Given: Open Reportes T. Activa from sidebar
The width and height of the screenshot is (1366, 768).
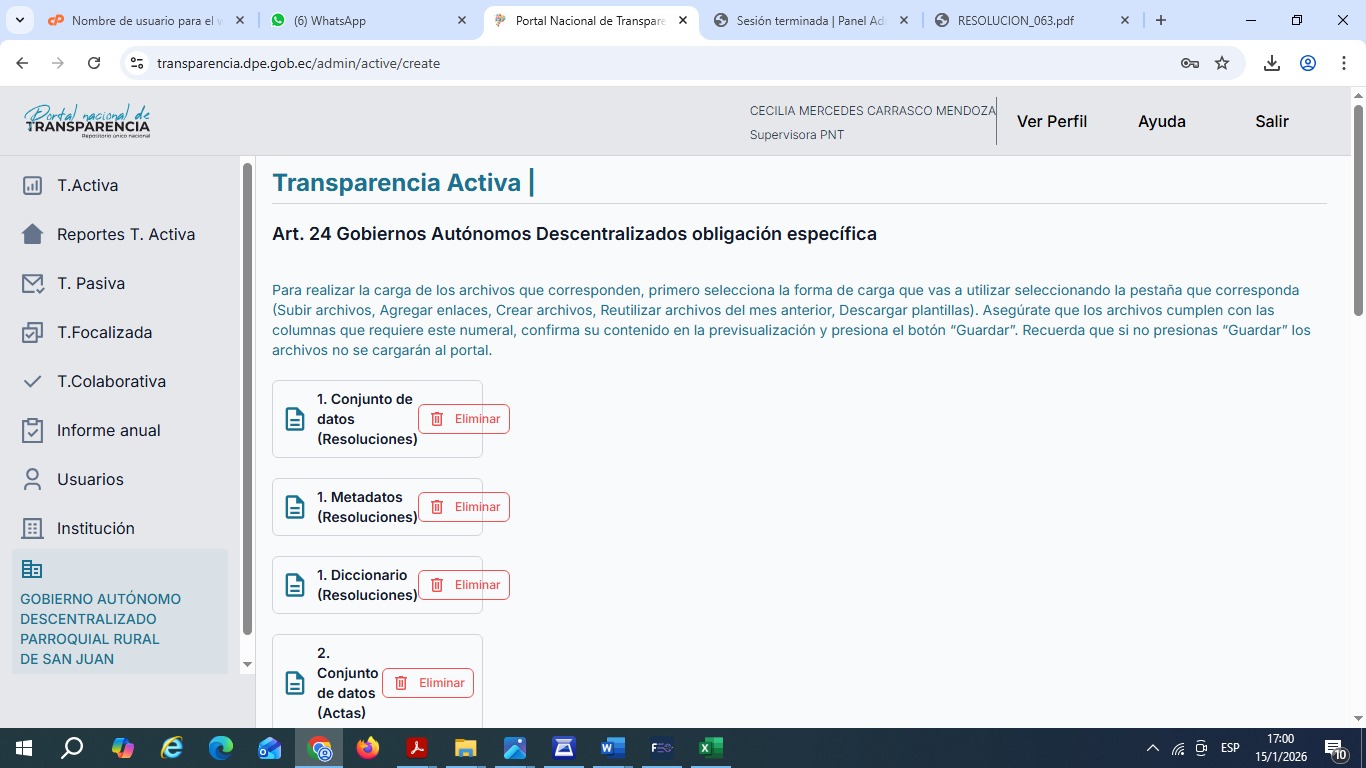Looking at the screenshot, I should 125,235.
